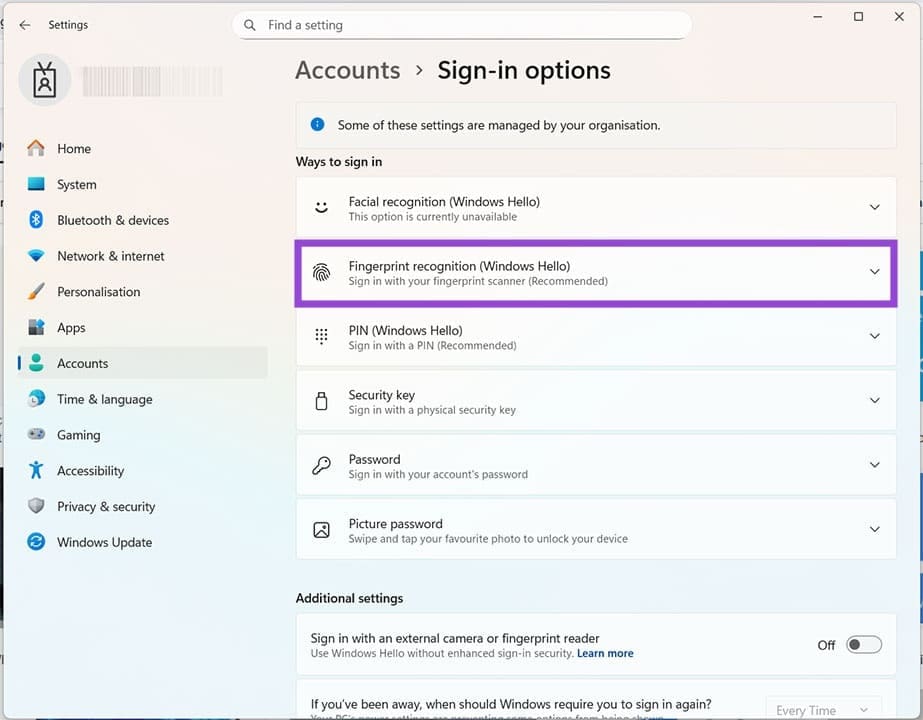Click the user account profile avatar
Image resolution: width=923 pixels, height=720 pixels.
pos(44,79)
